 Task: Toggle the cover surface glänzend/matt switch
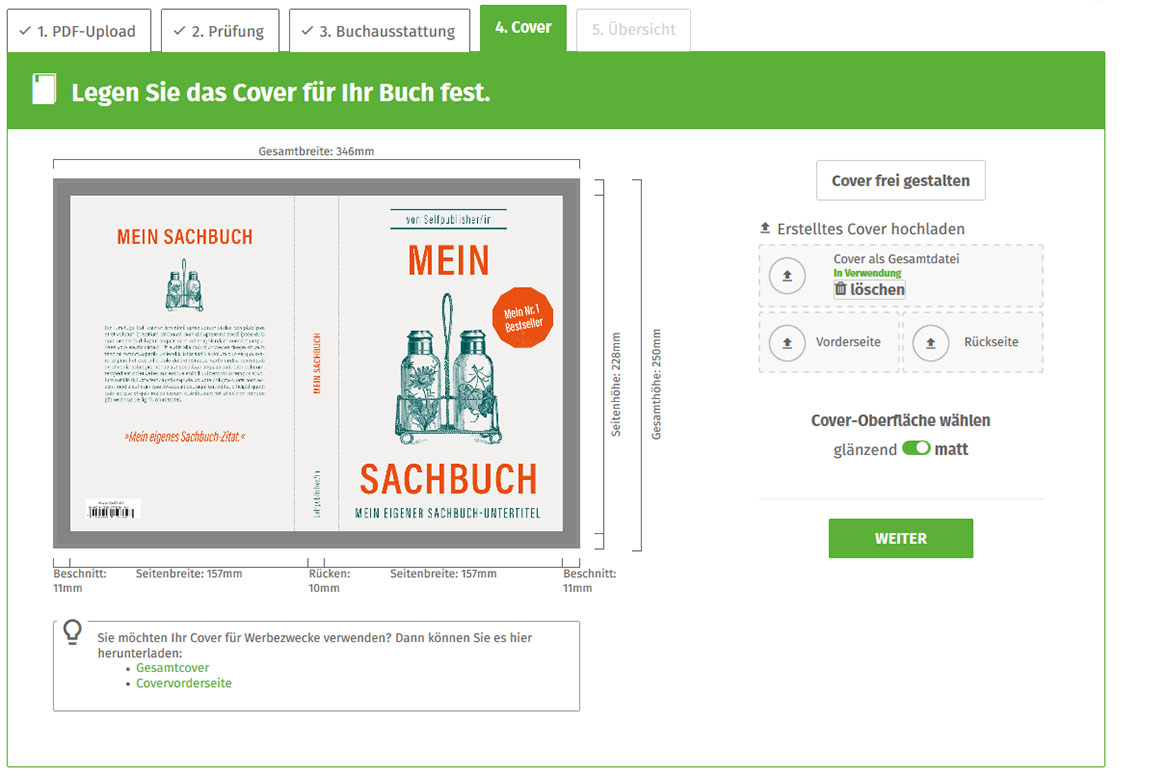[x=916, y=449]
